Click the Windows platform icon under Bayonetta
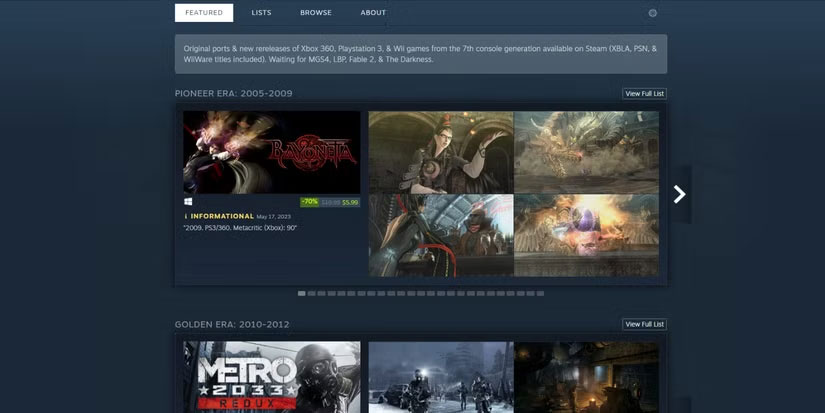This screenshot has width=825, height=413. tap(188, 202)
